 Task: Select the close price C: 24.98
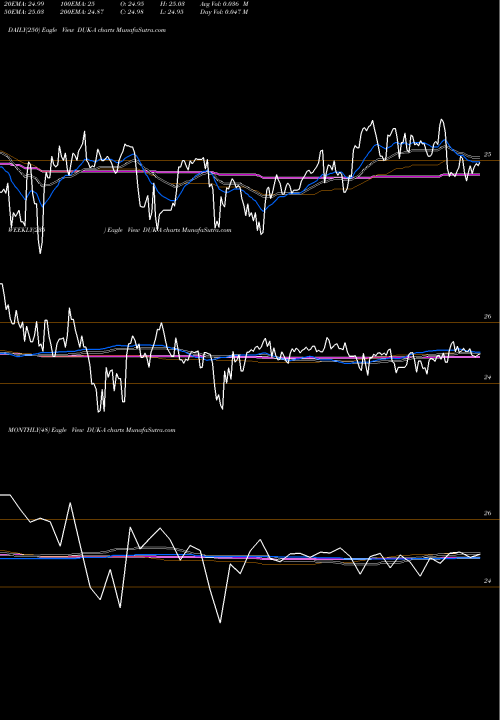click(x=133, y=12)
